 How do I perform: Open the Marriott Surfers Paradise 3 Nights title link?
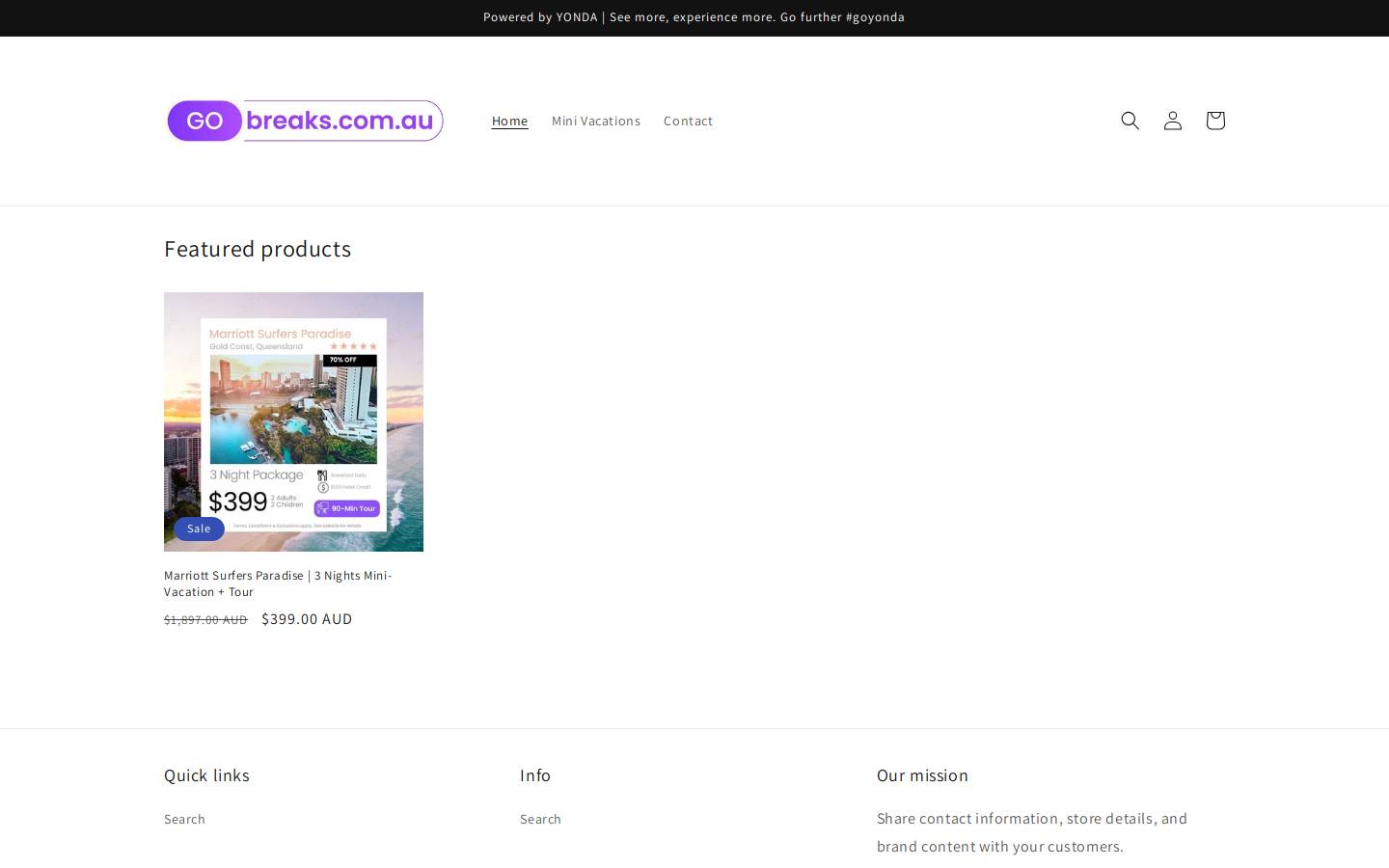point(278,583)
